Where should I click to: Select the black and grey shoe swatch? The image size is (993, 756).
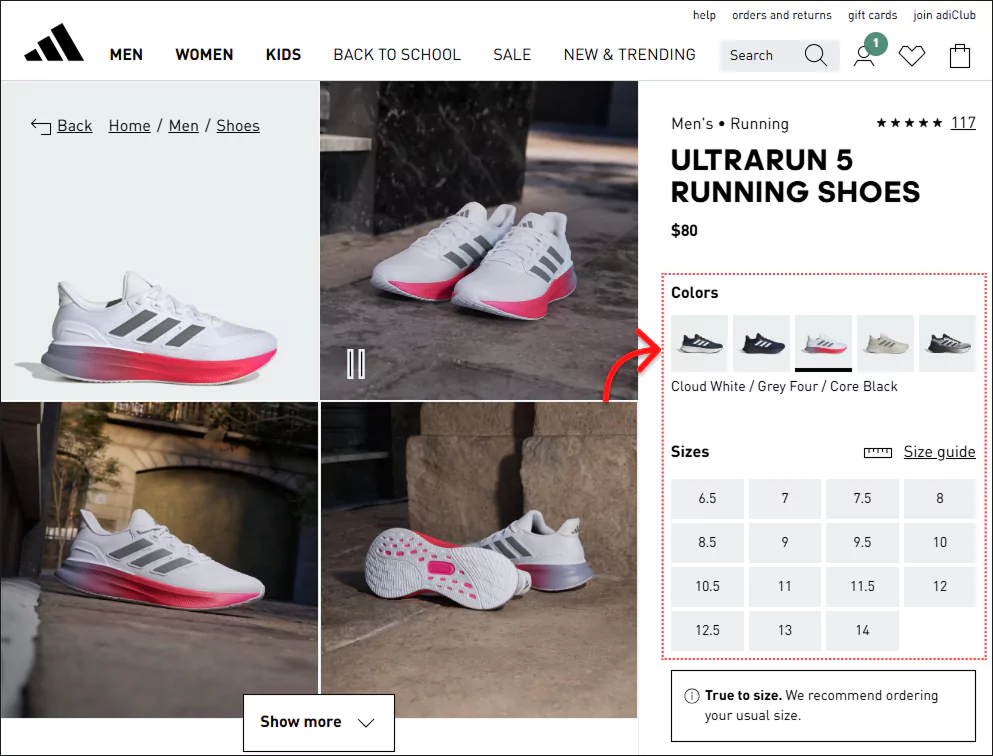(947, 343)
